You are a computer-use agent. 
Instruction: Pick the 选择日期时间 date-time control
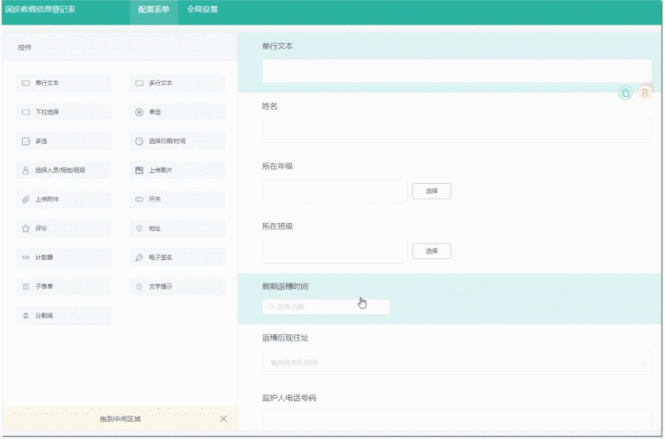pyautogui.click(x=176, y=141)
